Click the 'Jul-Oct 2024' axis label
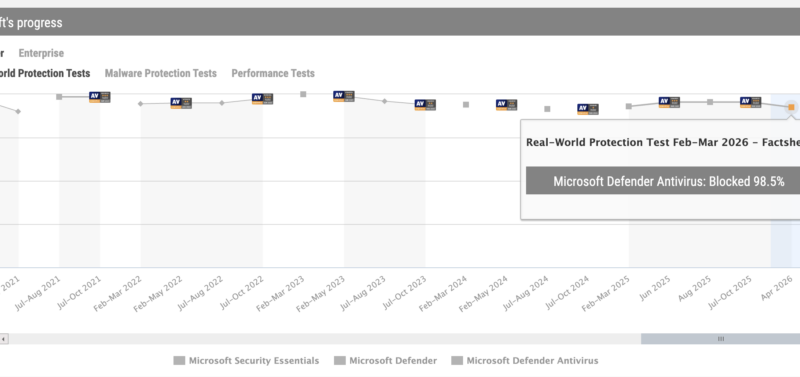800x377 pixels. tap(567, 292)
